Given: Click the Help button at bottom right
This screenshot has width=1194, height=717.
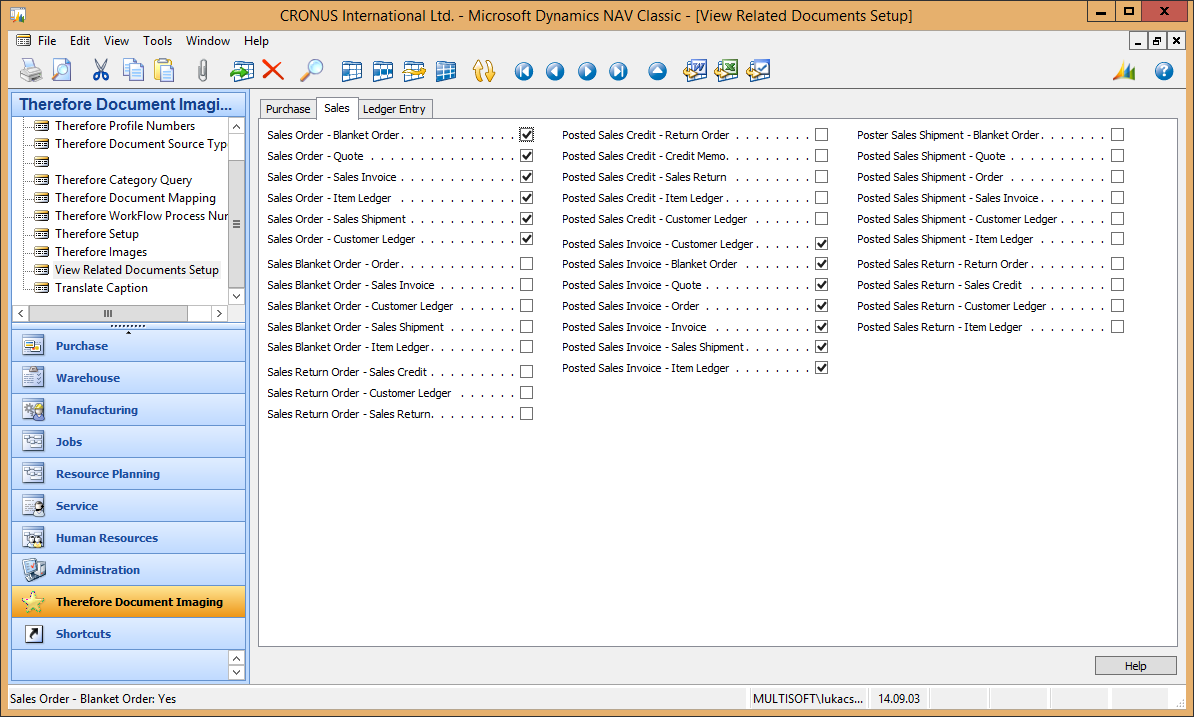Looking at the screenshot, I should click(1135, 666).
